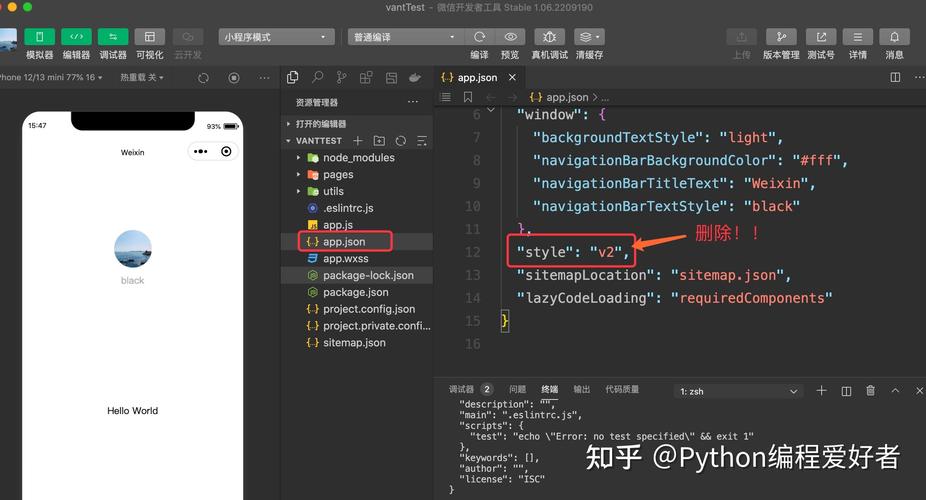Click the simulator capsule menu dots

coord(201,152)
